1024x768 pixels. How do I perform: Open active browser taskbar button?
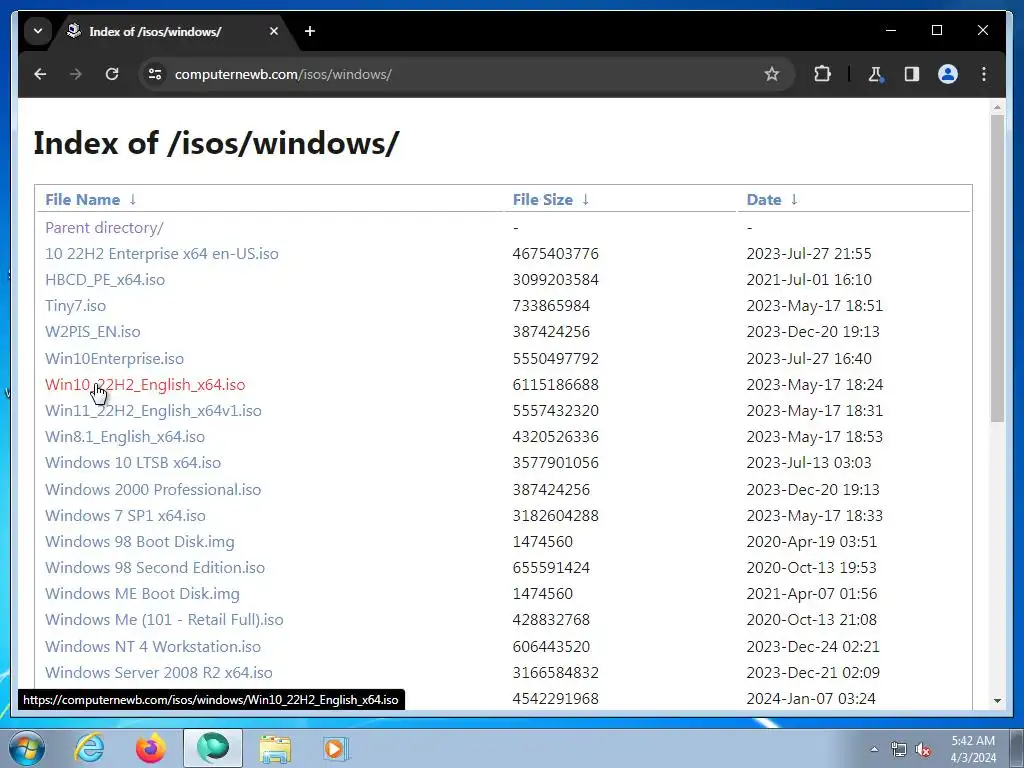pos(213,748)
